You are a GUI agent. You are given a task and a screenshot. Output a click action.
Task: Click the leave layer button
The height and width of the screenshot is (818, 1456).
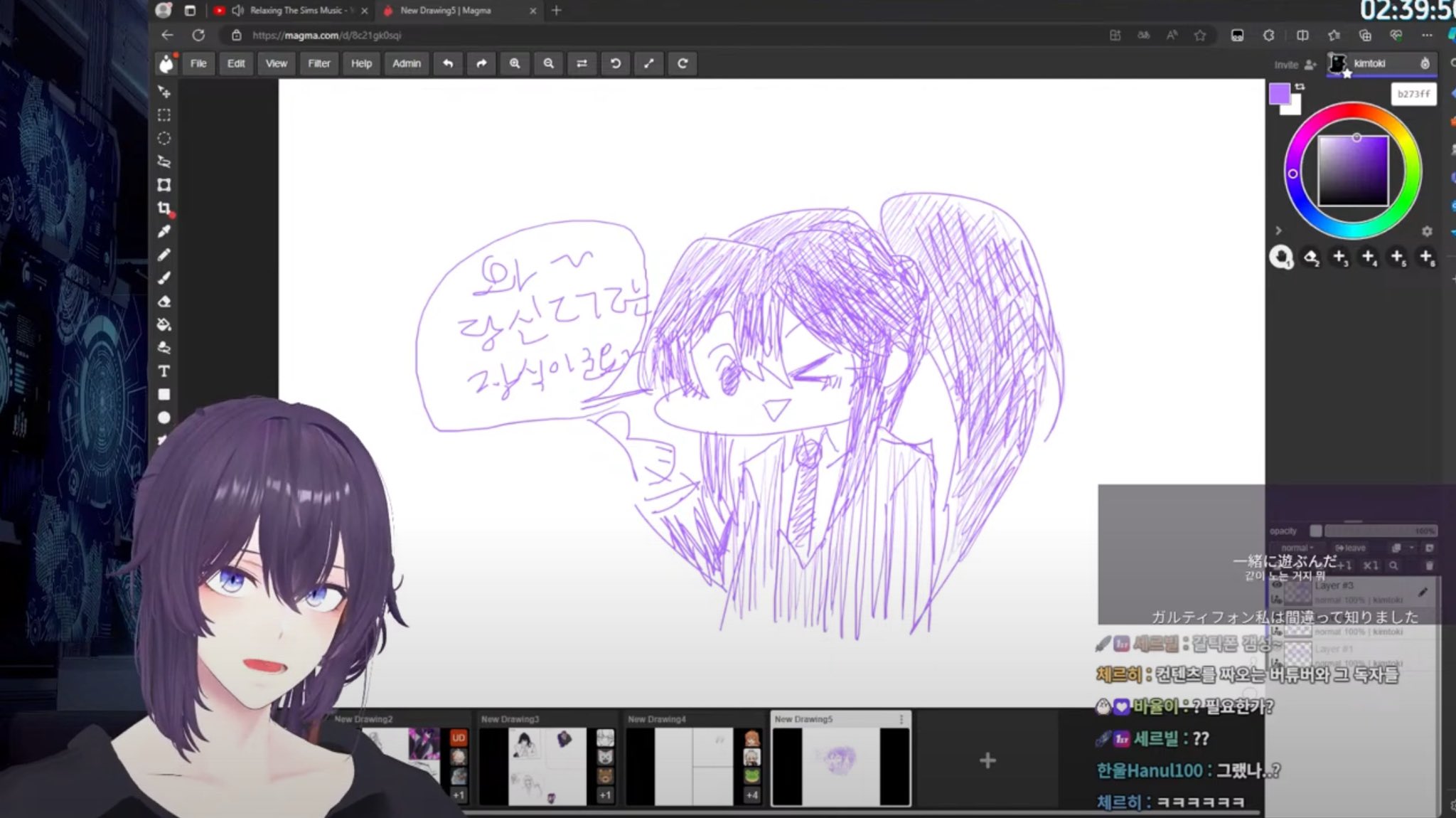pos(1350,548)
